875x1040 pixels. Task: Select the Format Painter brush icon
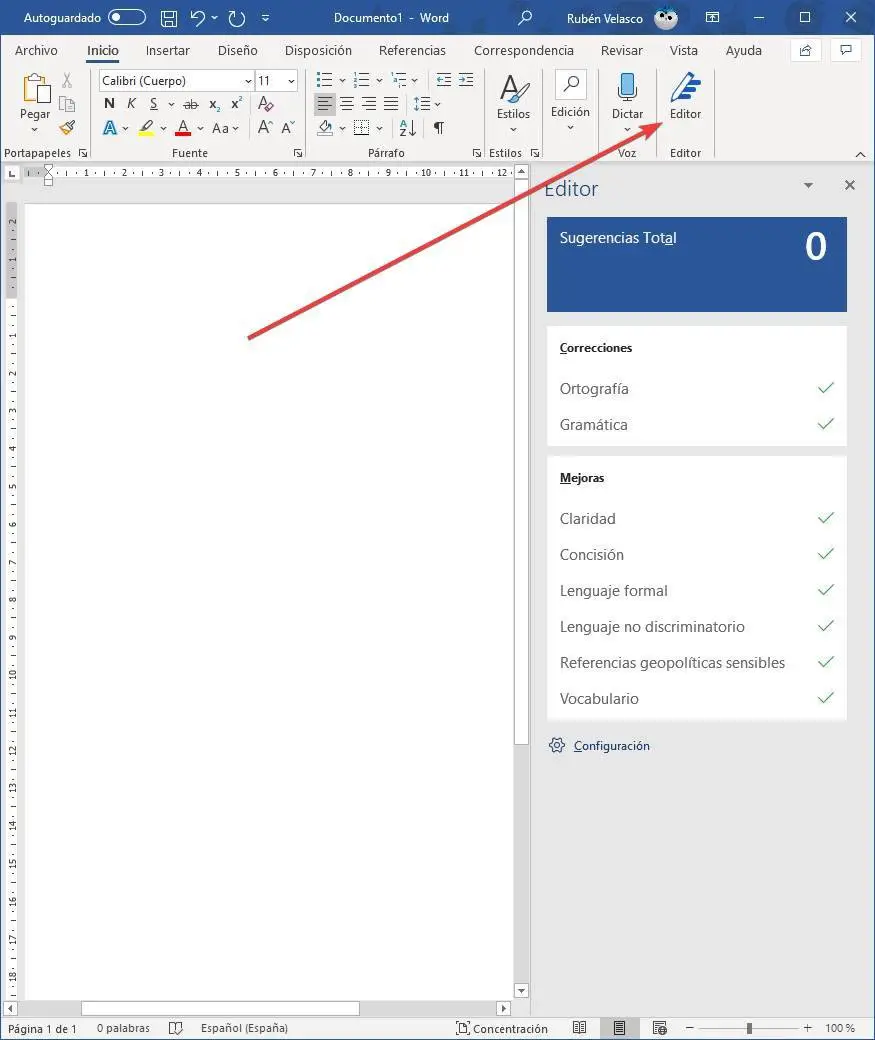coord(67,127)
